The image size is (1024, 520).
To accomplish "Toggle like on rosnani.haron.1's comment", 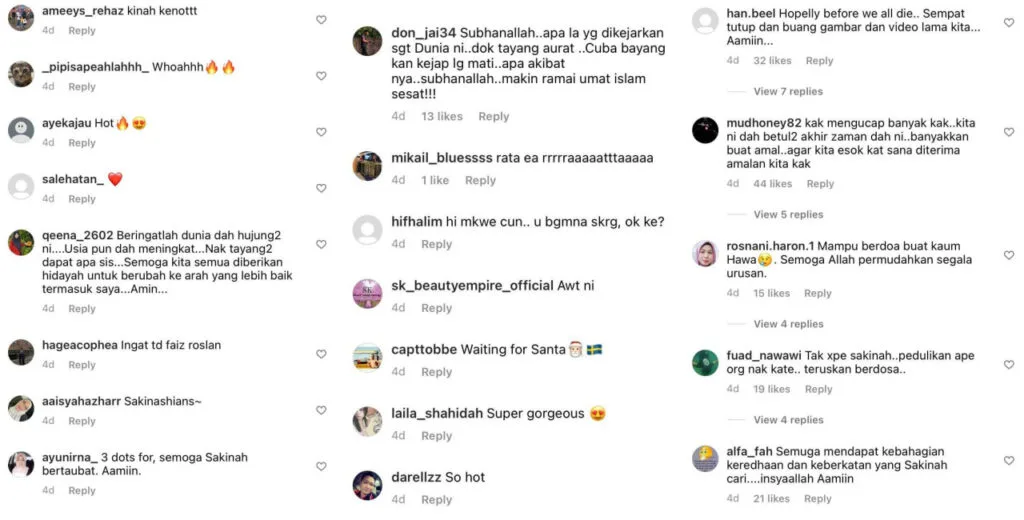I will tap(1009, 253).
